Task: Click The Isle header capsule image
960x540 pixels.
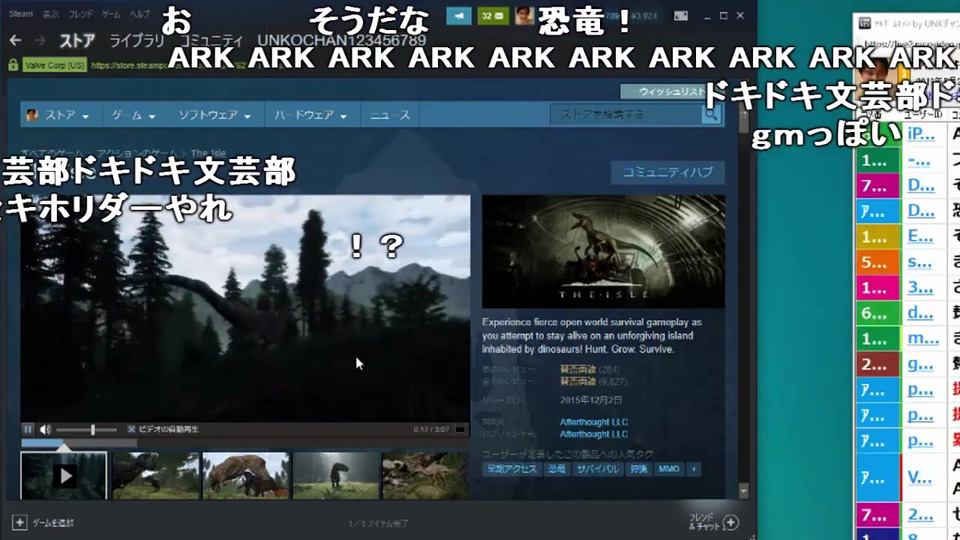Action: (603, 252)
